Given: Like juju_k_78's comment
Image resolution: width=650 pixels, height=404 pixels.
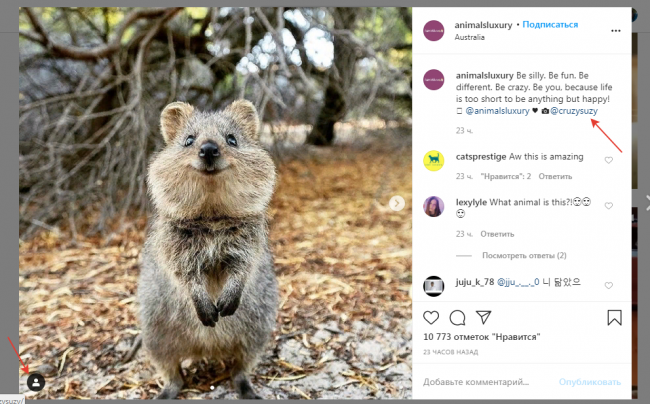Looking at the screenshot, I should pyautogui.click(x=608, y=285).
